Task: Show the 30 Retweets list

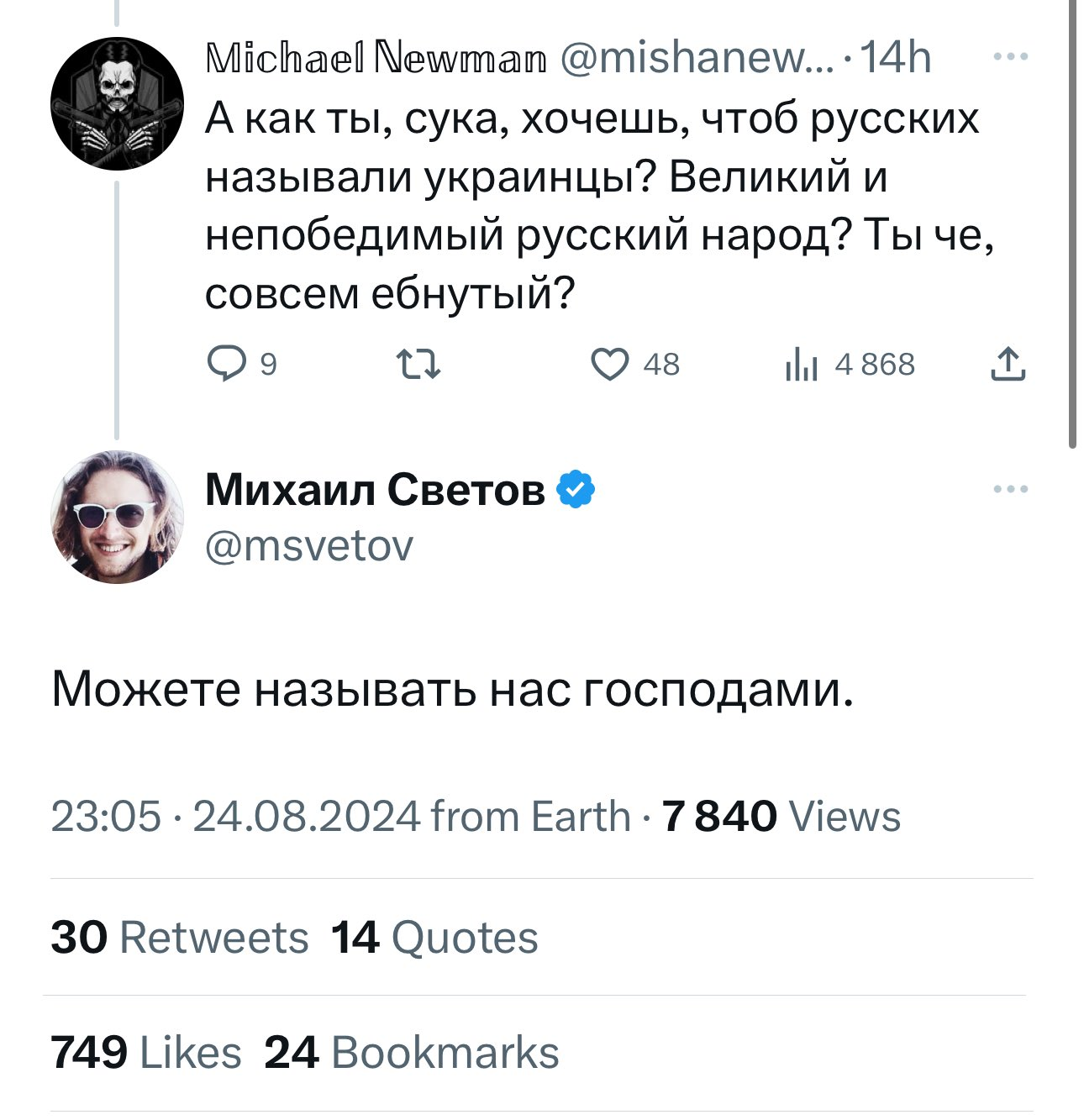Action: [x=180, y=937]
